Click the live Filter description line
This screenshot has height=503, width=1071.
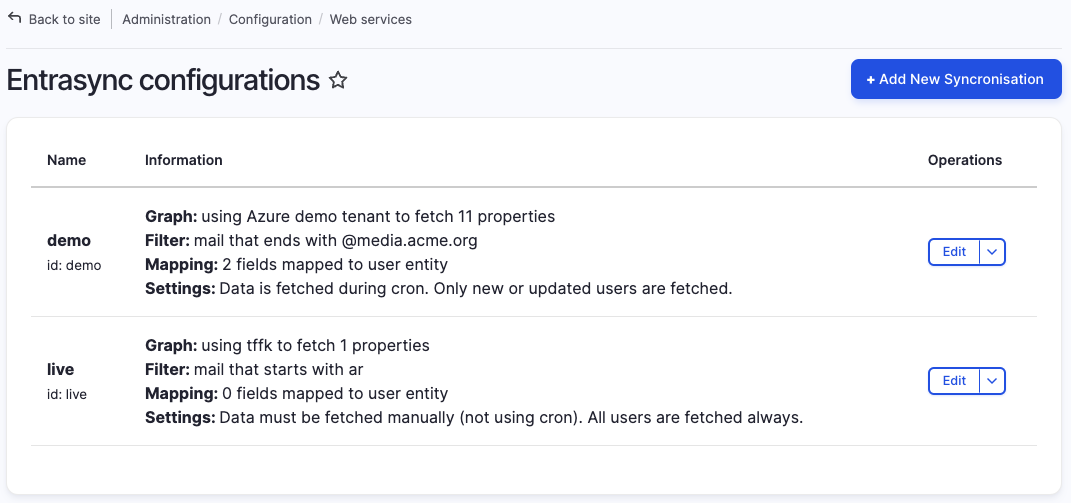coord(254,369)
